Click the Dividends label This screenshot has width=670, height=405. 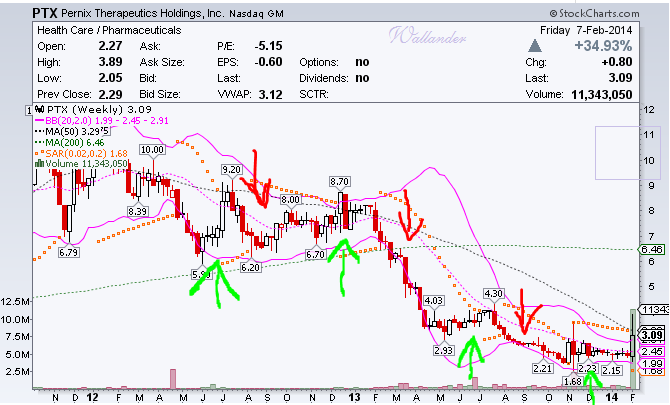point(324,78)
